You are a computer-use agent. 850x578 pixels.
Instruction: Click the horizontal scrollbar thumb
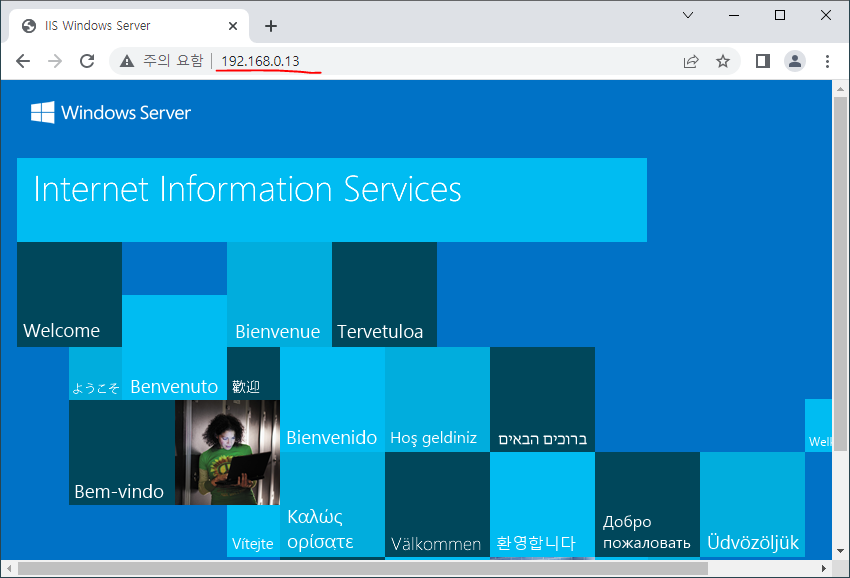click(363, 568)
